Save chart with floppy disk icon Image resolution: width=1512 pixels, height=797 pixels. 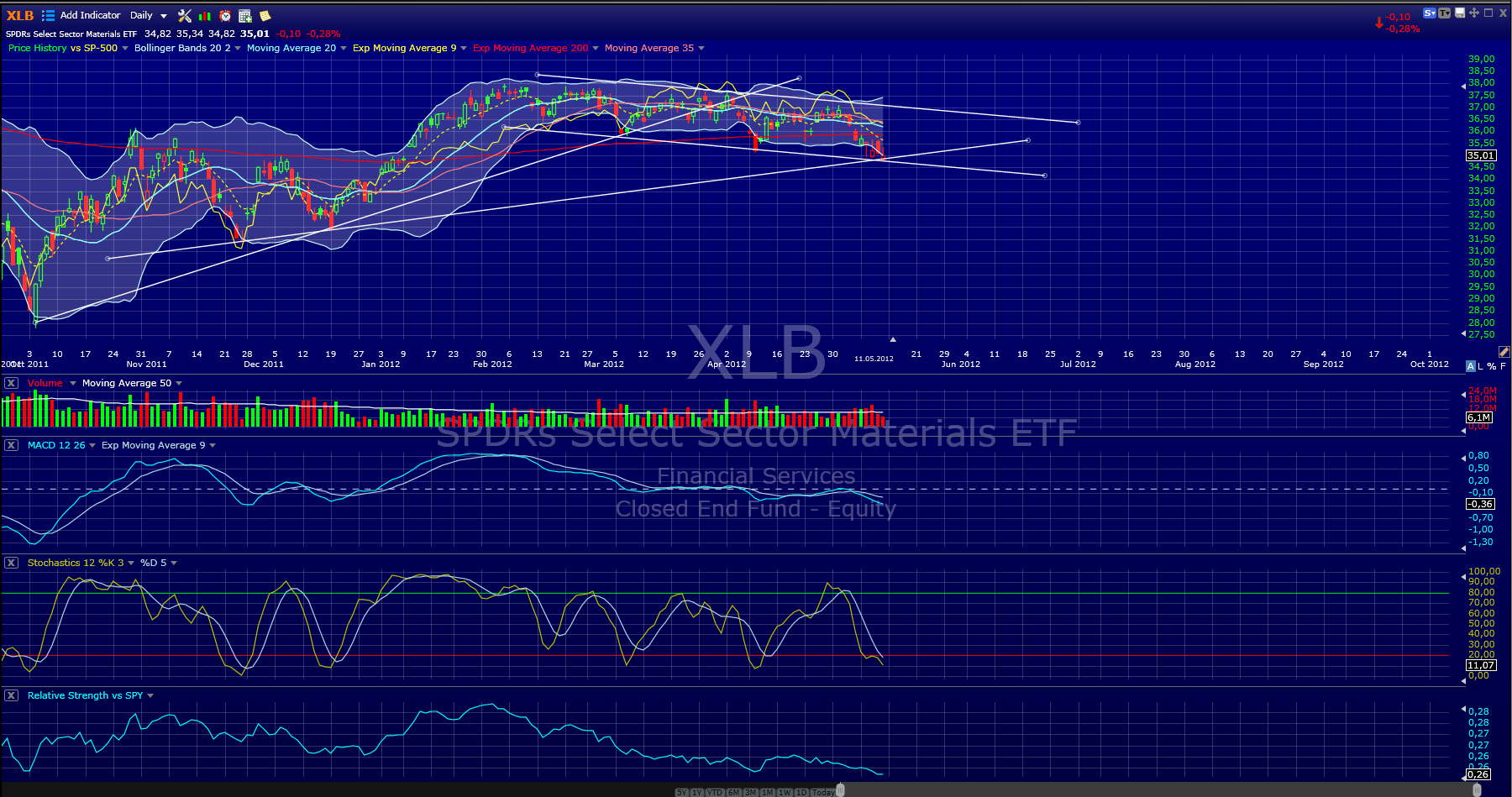click(x=1460, y=13)
